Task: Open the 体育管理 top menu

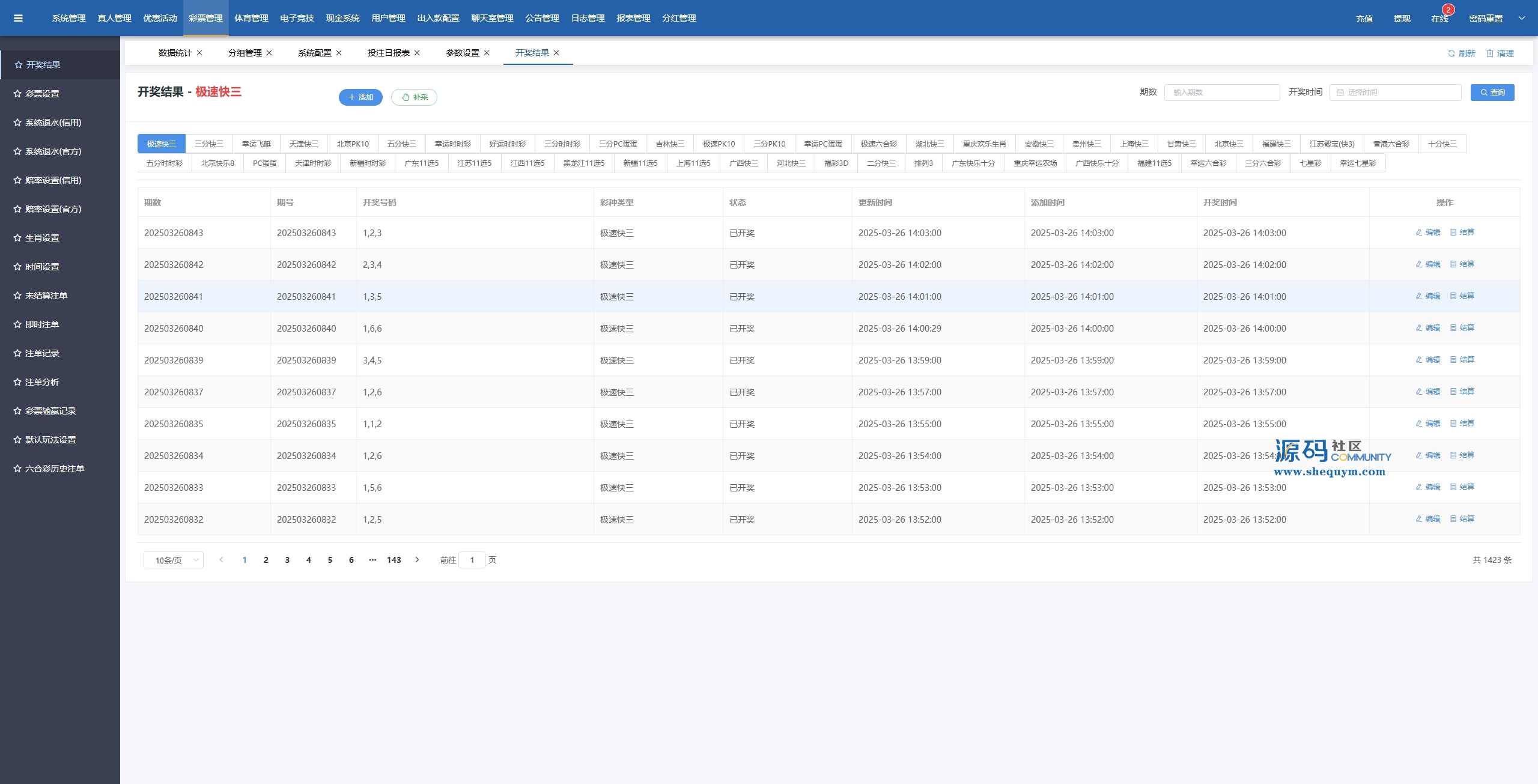Action: pos(251,18)
